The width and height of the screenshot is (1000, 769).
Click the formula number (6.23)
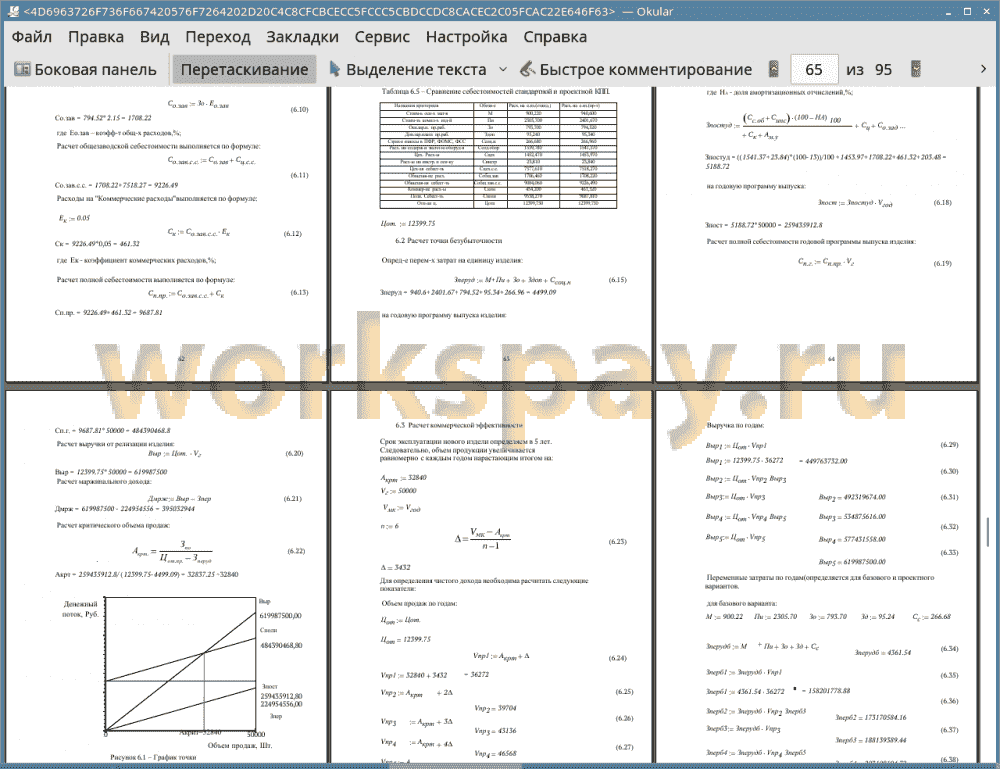pyautogui.click(x=617, y=541)
